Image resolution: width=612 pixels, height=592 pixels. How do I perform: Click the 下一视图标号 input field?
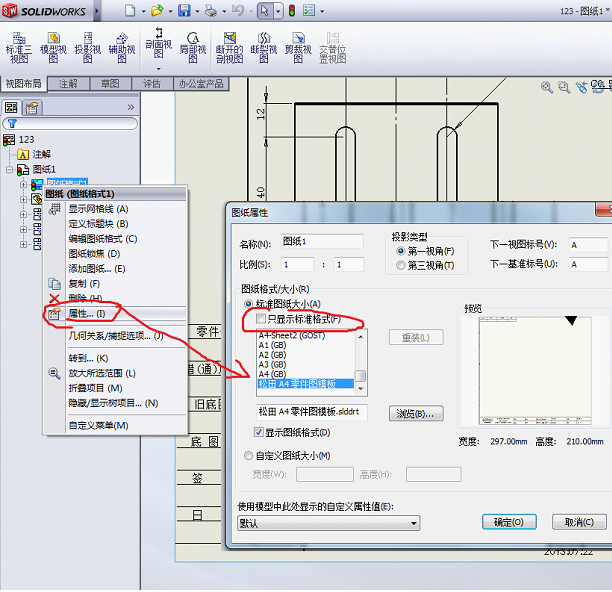[588, 245]
